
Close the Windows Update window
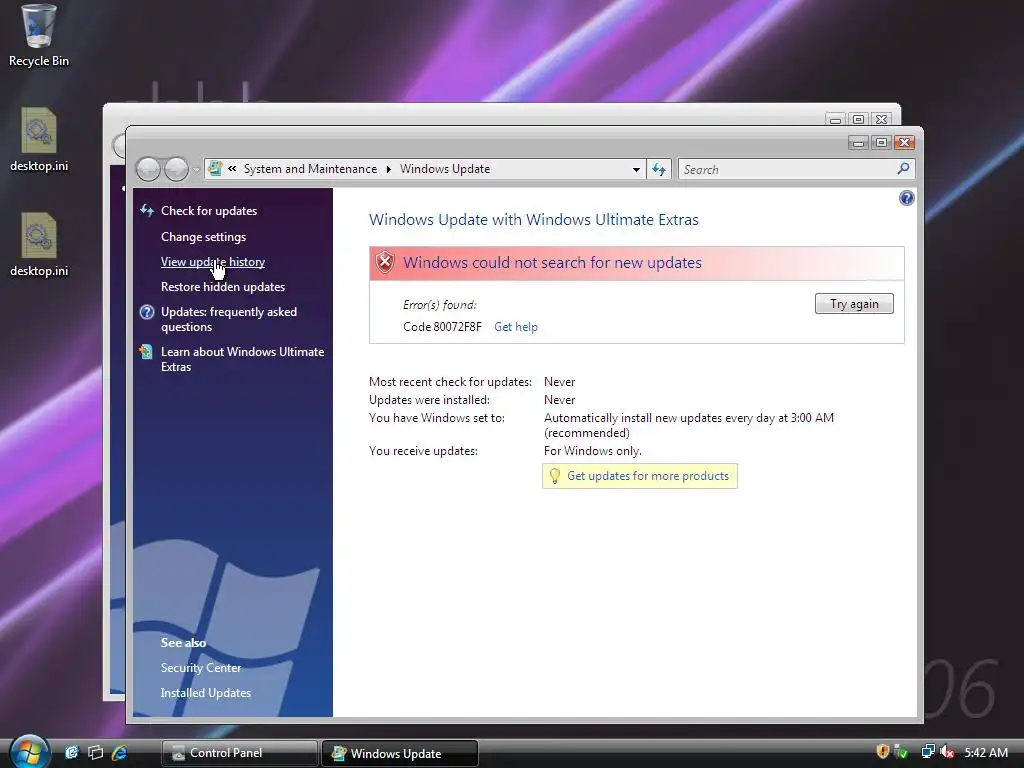(904, 142)
